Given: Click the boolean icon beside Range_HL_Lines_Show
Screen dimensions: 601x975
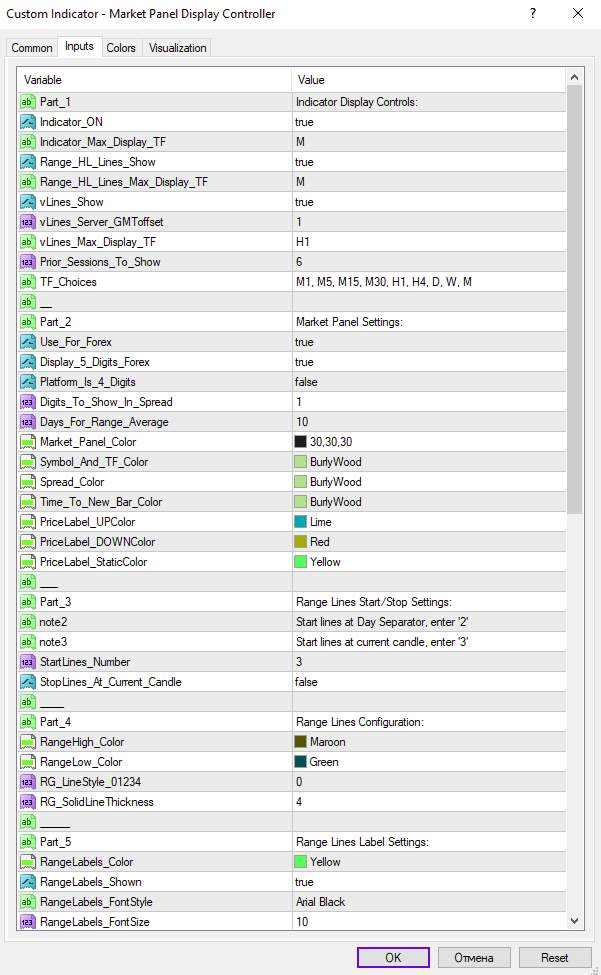Looking at the screenshot, I should [27, 162].
